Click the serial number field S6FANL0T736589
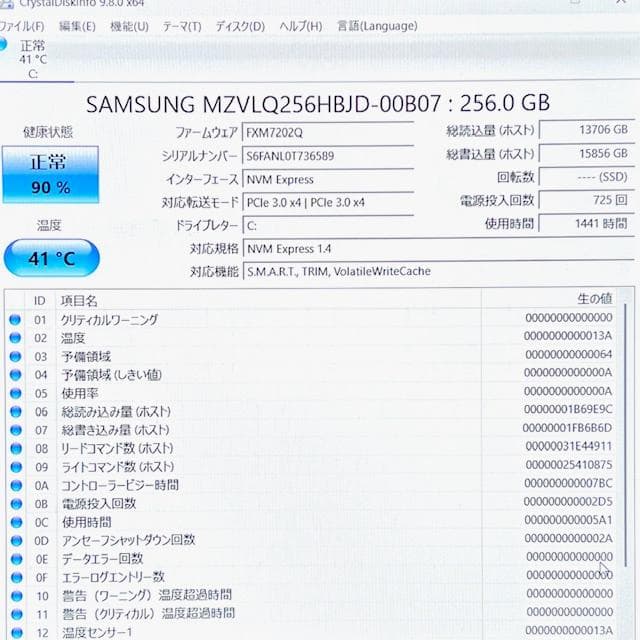The width and height of the screenshot is (640, 640). tap(328, 156)
